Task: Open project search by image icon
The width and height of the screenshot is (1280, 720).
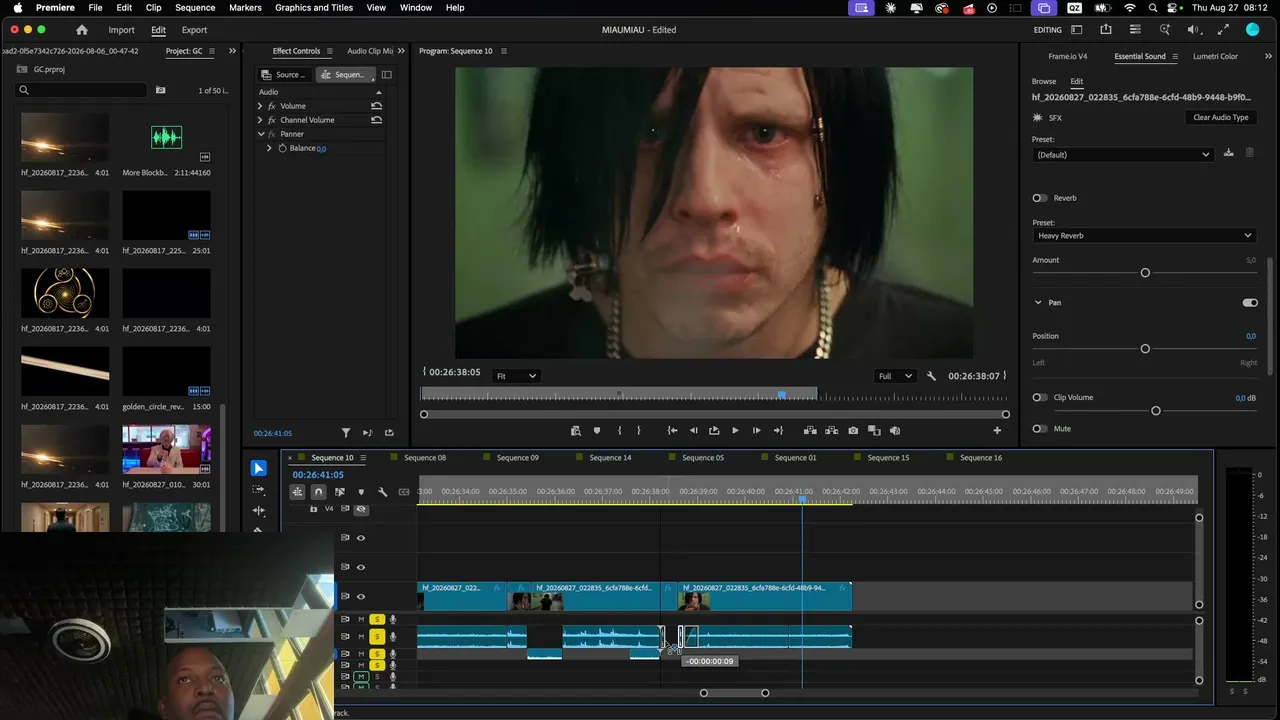Action: tap(160, 90)
